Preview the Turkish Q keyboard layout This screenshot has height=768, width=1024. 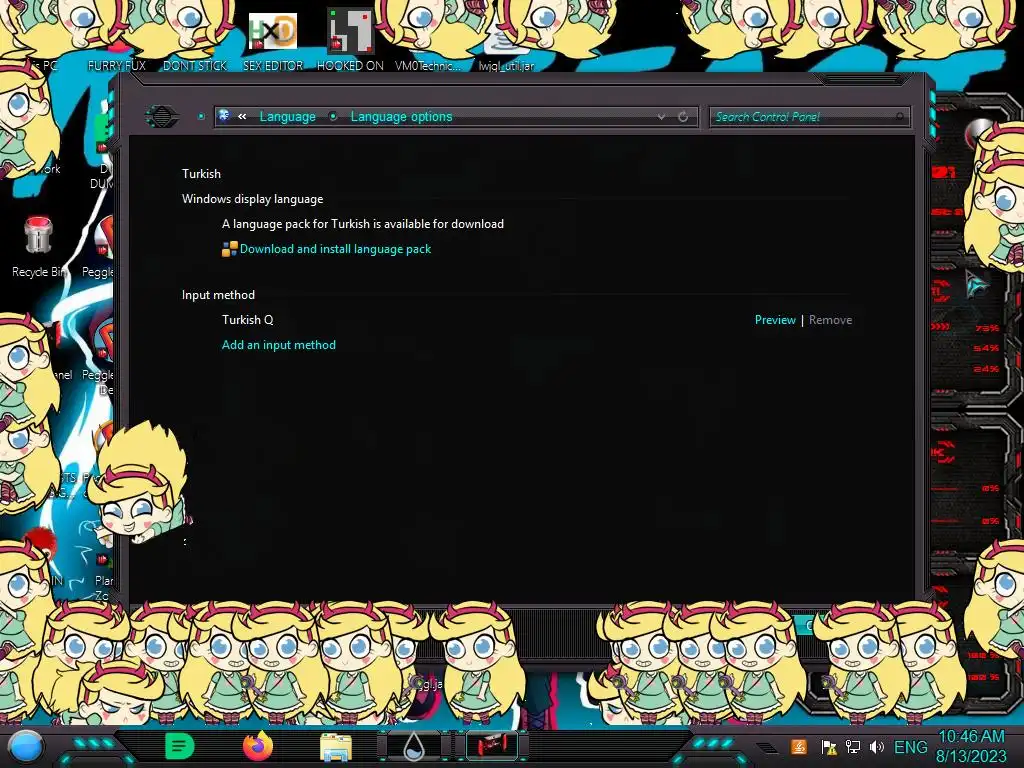tap(775, 320)
